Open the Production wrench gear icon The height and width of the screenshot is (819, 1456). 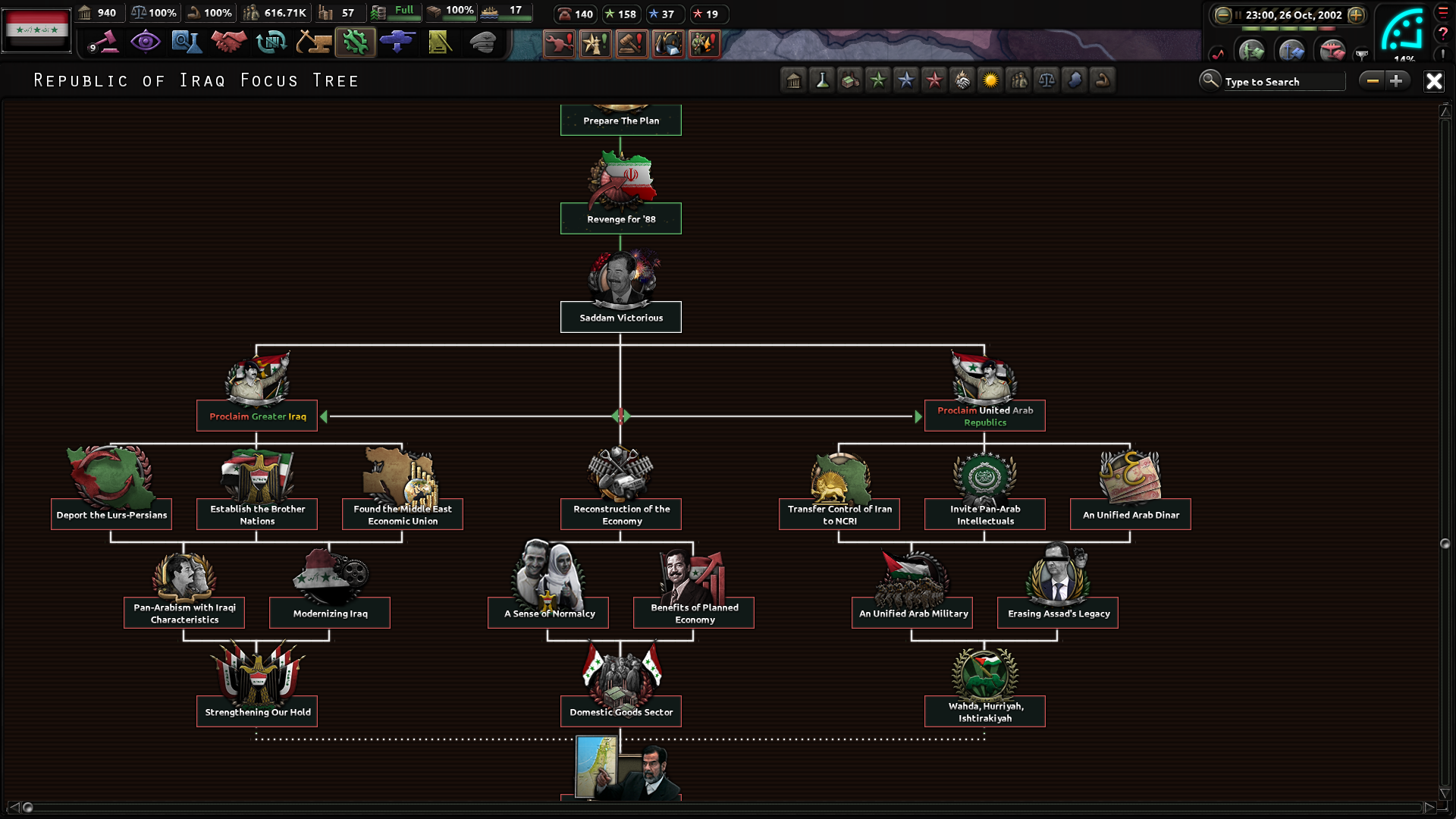pyautogui.click(x=355, y=42)
